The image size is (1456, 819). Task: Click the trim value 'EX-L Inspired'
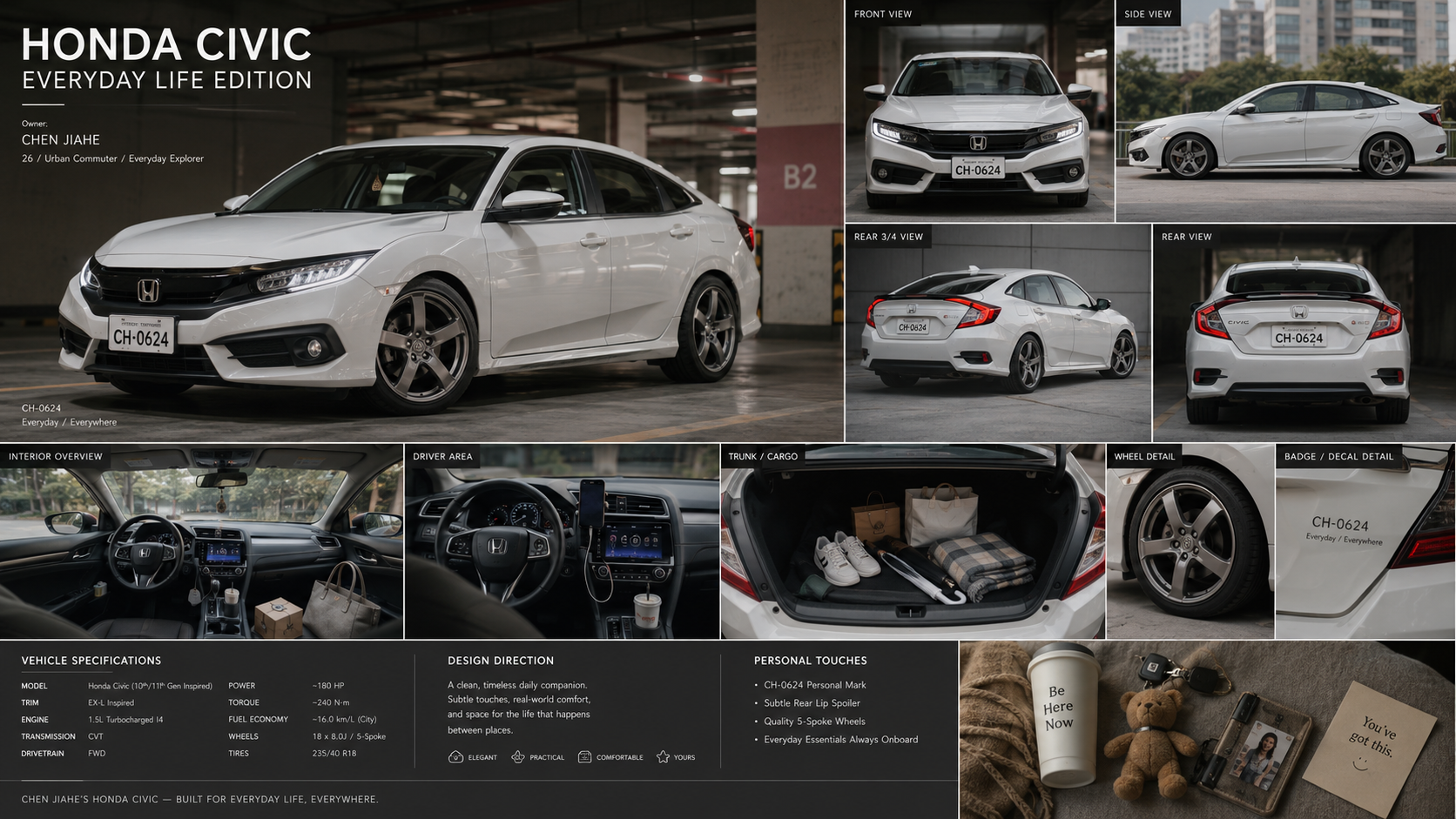pos(111,702)
